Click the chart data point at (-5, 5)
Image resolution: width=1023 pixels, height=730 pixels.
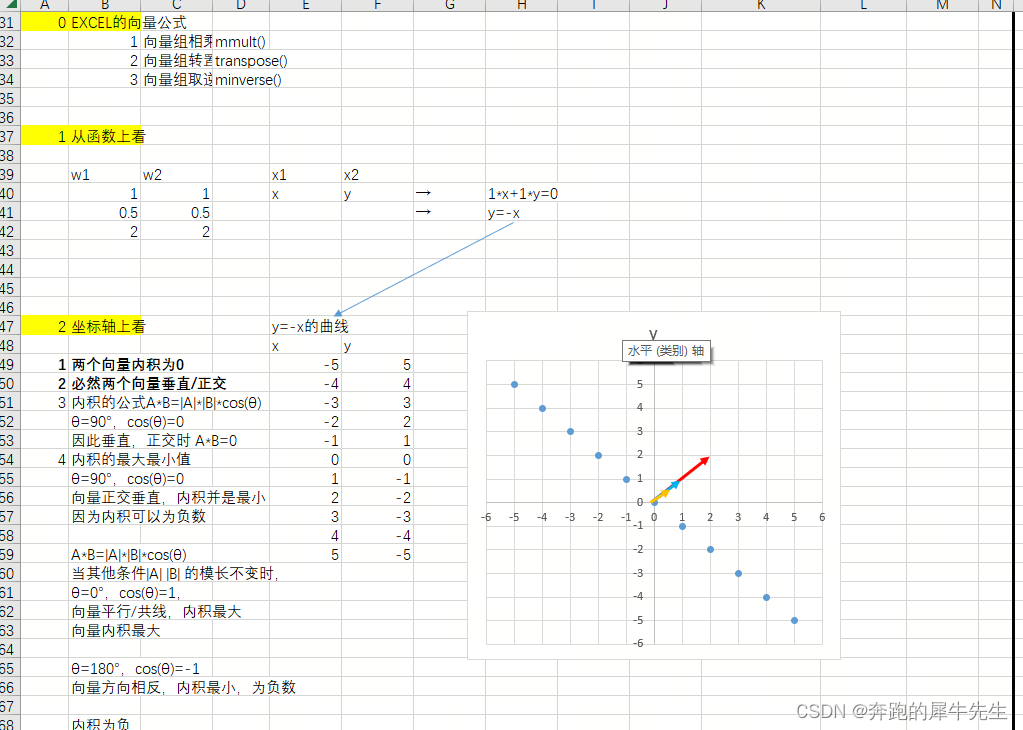click(514, 384)
